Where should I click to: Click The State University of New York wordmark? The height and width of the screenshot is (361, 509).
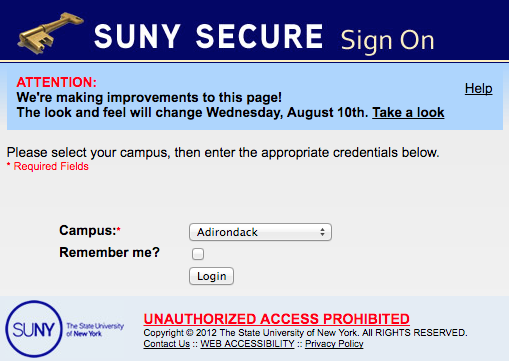pyautogui.click(x=95, y=330)
